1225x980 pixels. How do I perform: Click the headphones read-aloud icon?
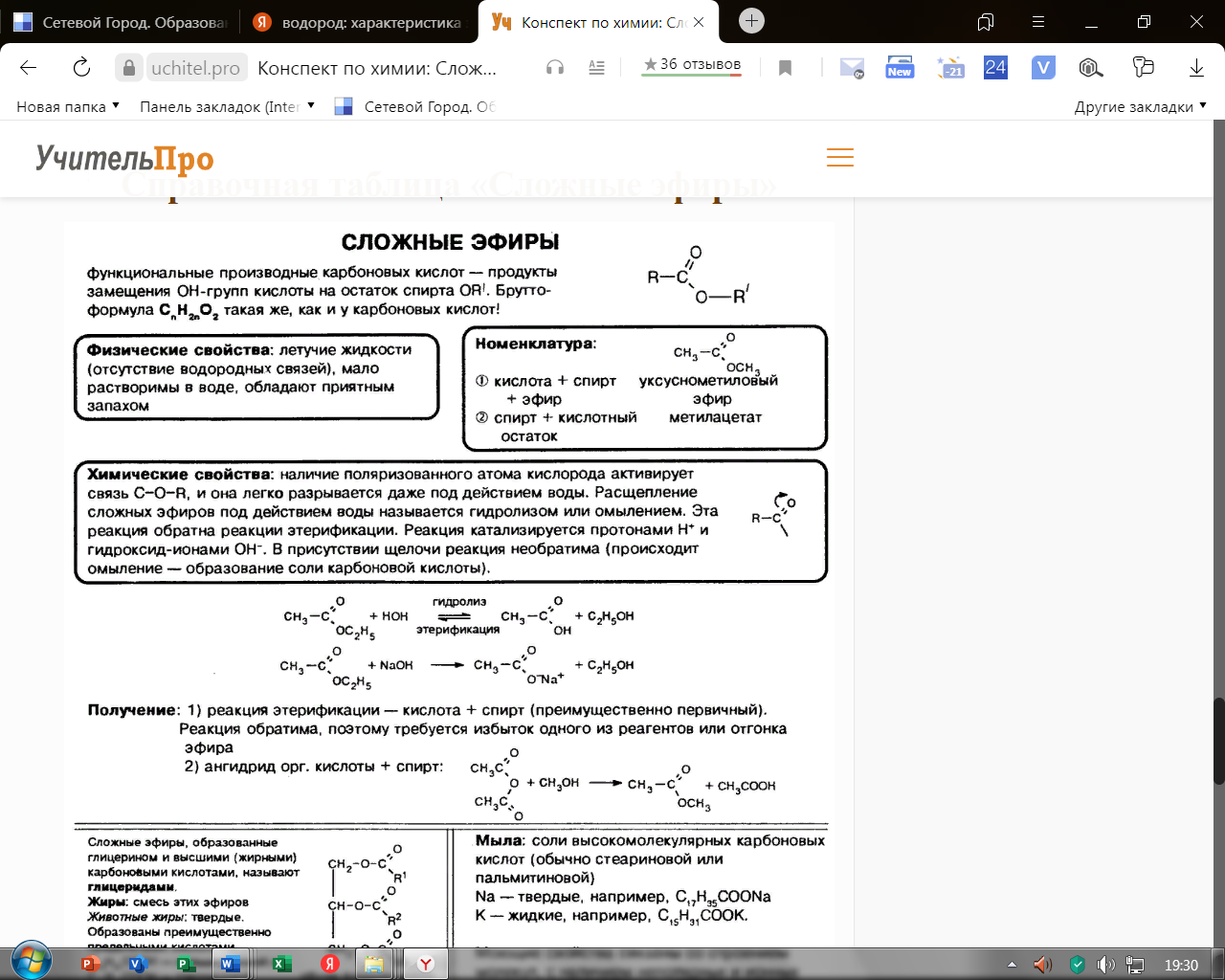554,67
